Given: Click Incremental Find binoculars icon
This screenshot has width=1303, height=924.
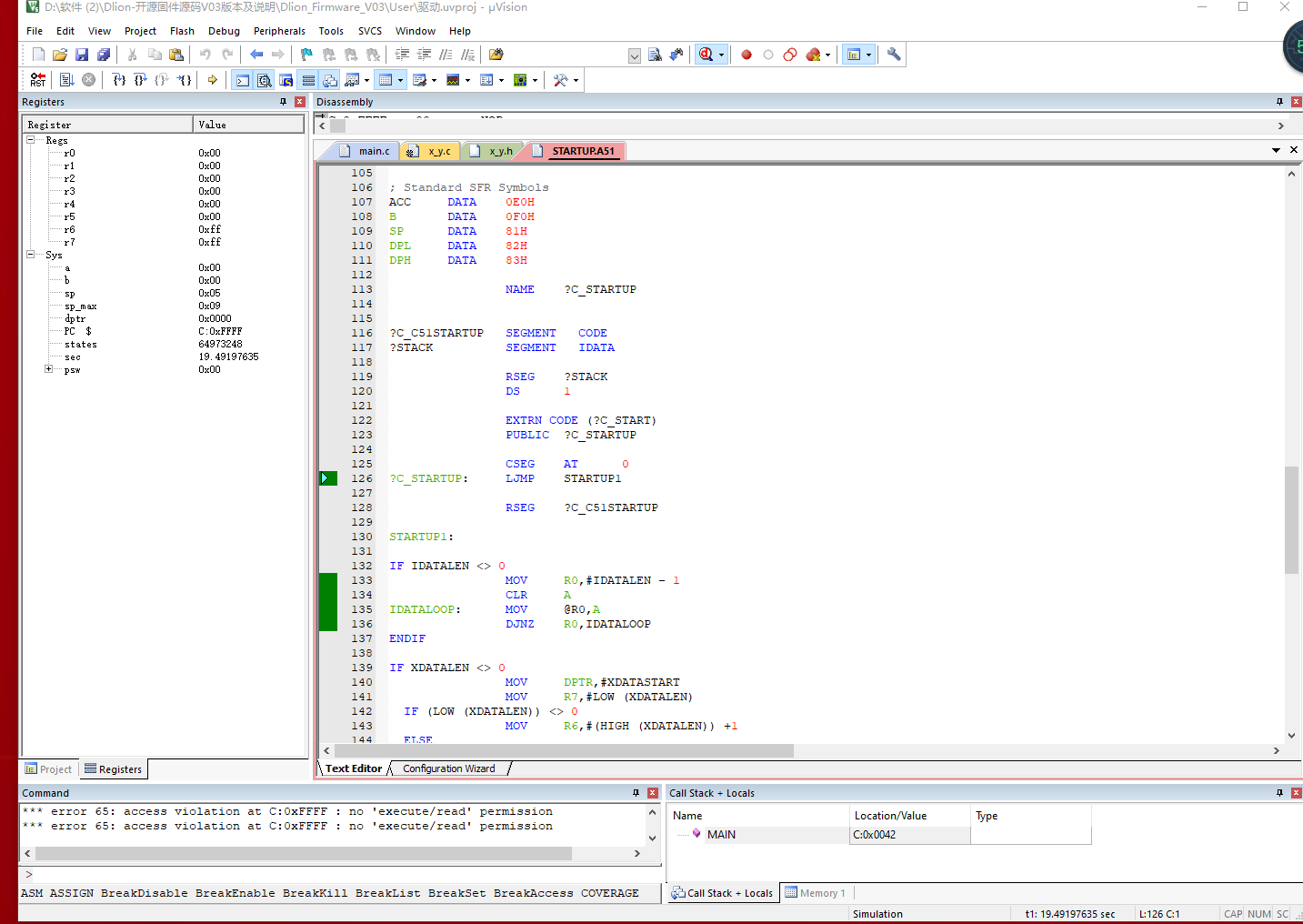Looking at the screenshot, I should [677, 55].
